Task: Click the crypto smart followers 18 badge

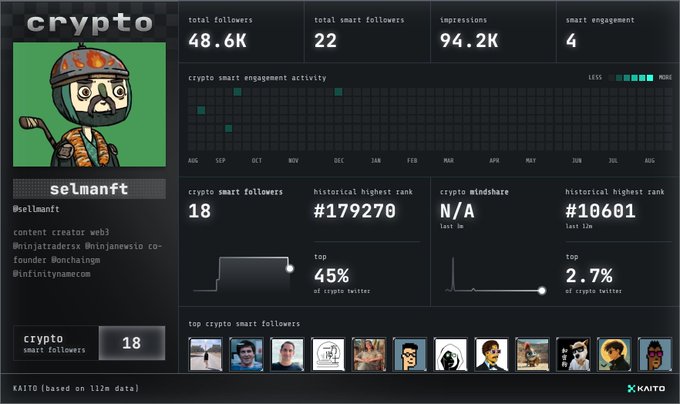Action: click(x=89, y=343)
